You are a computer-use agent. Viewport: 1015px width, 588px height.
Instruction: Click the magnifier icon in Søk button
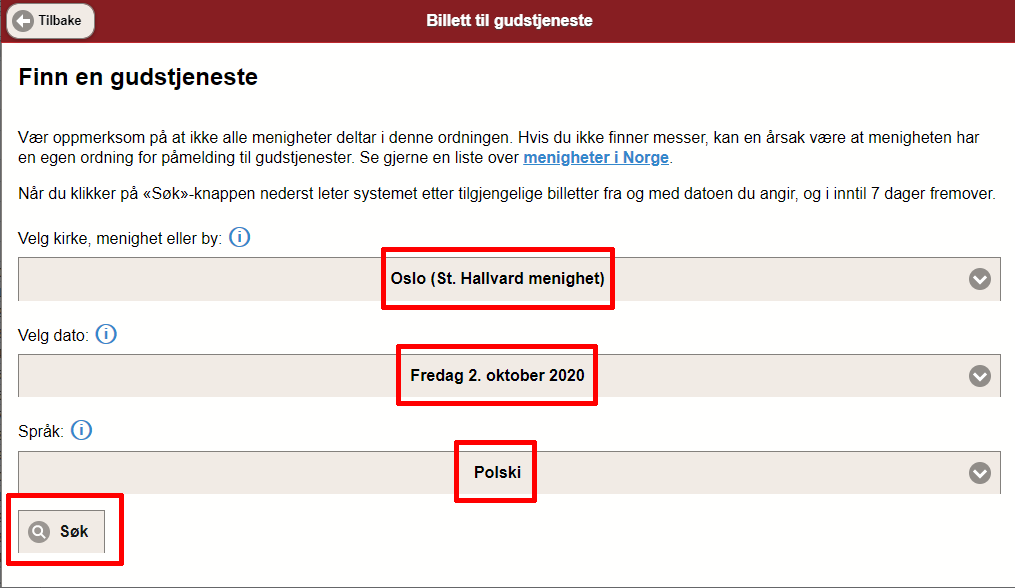tap(39, 532)
